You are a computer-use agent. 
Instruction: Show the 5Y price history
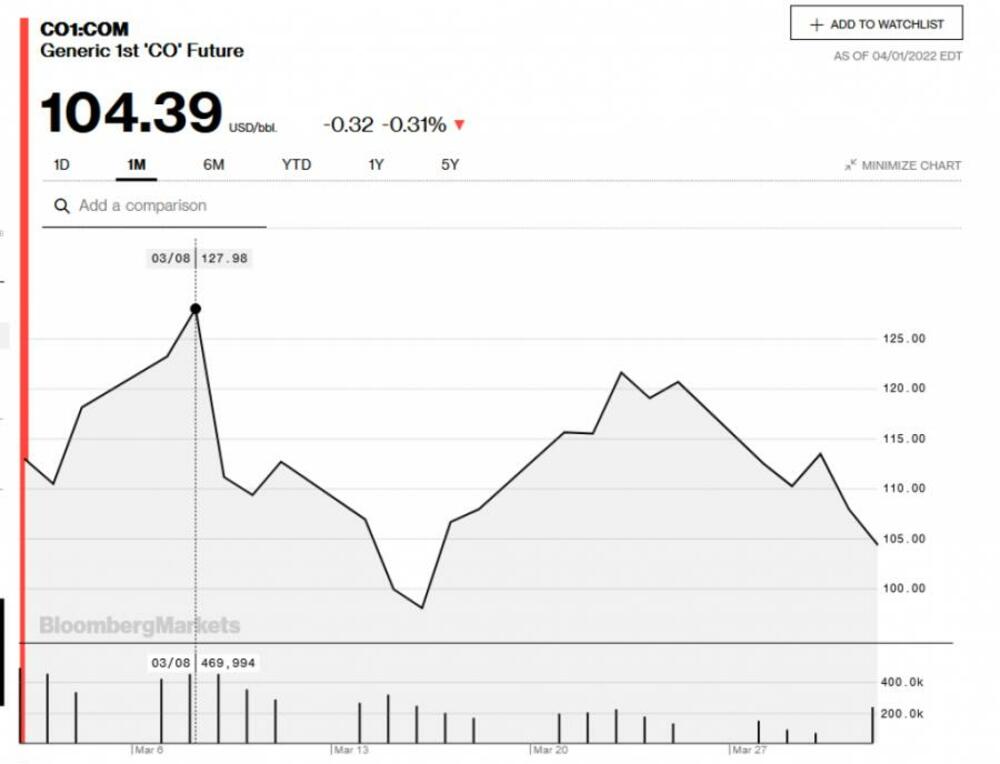point(450,165)
